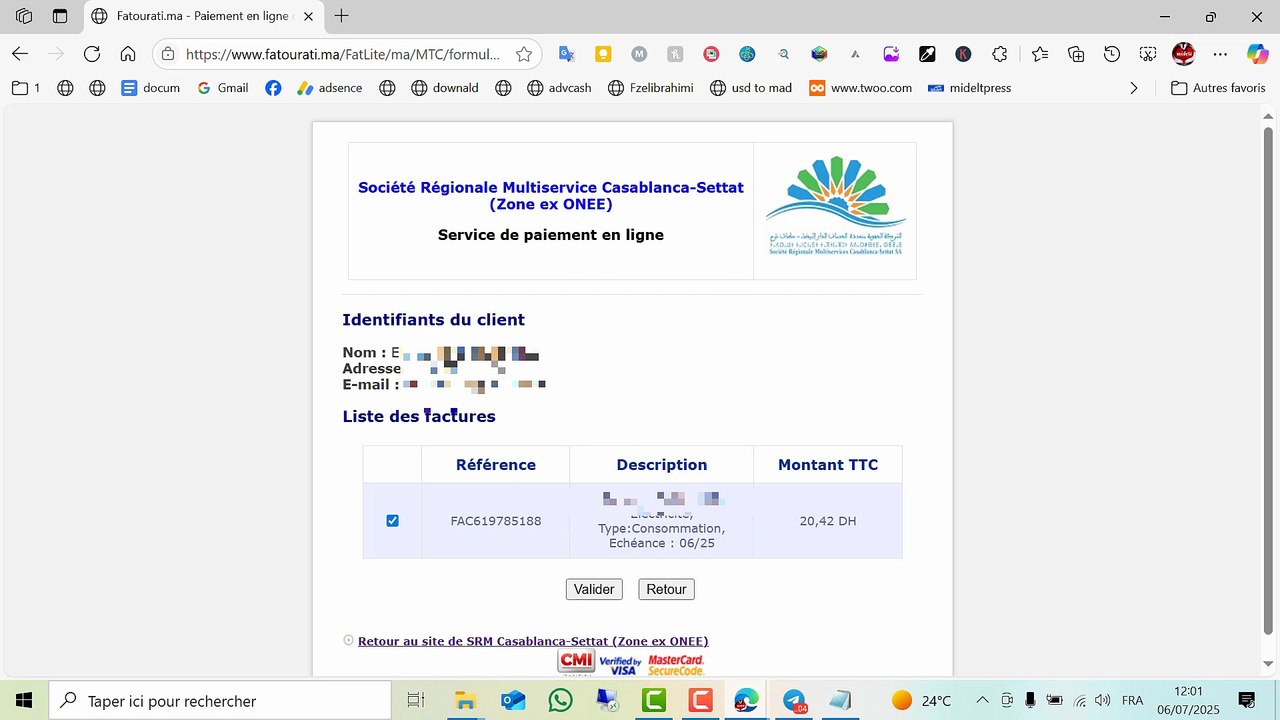Screen dimensions: 1280x720
Task: Click the scroll down arrow
Action: click(1268, 663)
